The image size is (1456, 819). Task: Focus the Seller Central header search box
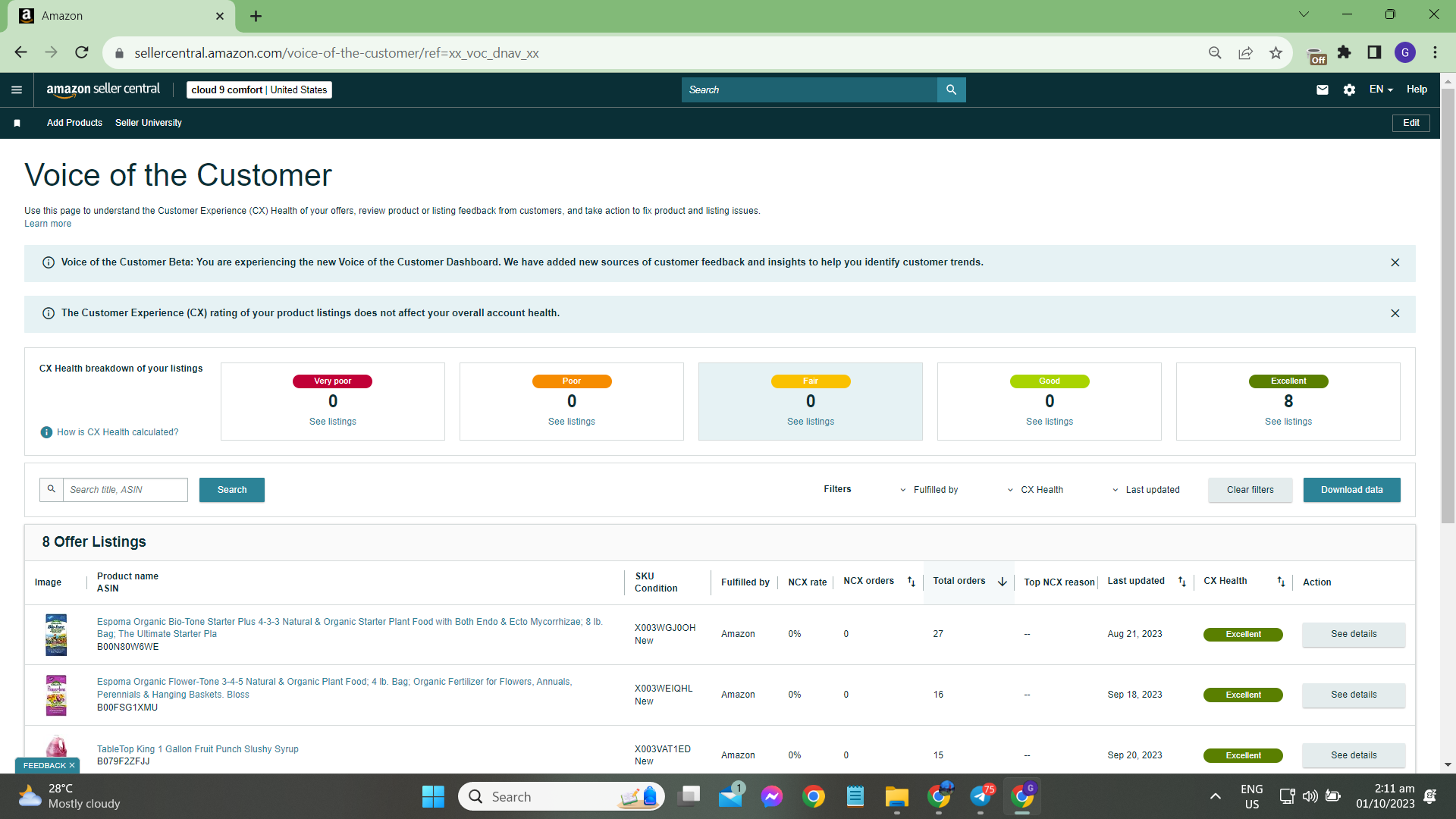pos(809,89)
